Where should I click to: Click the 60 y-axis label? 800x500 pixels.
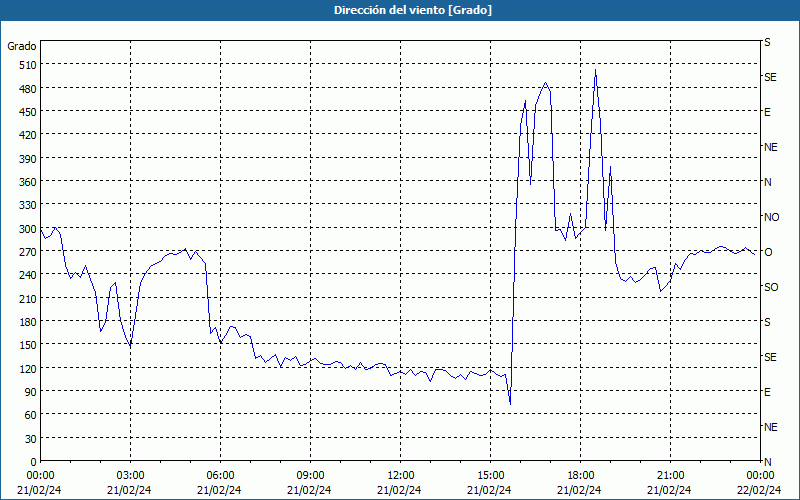pyautogui.click(x=31, y=415)
